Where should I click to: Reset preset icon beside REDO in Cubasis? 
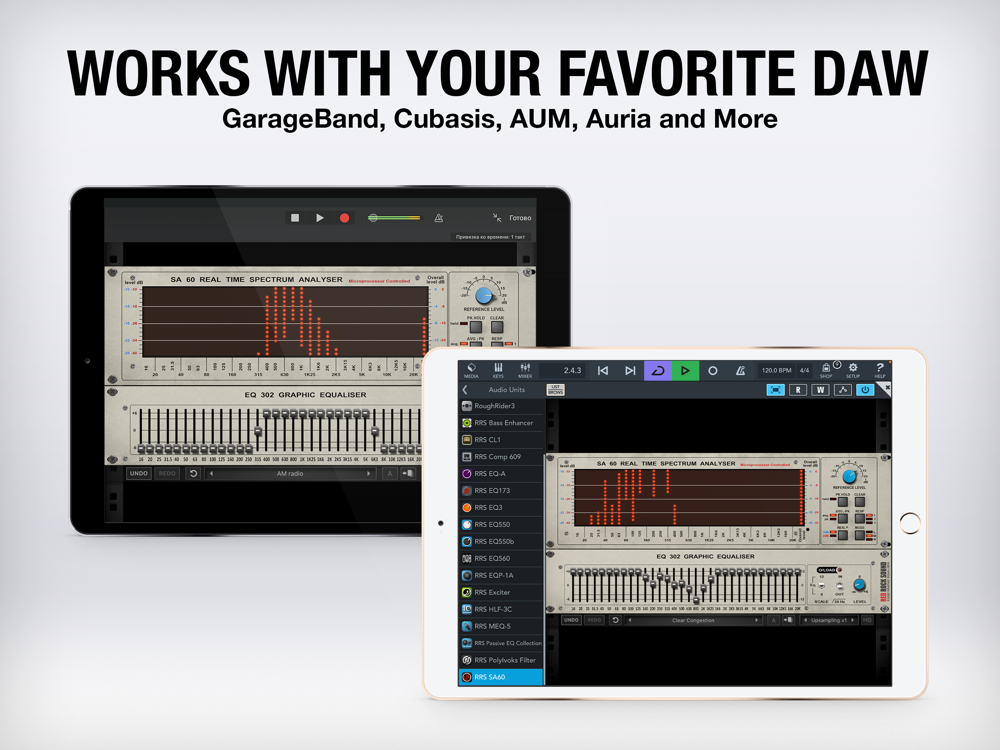click(x=615, y=620)
